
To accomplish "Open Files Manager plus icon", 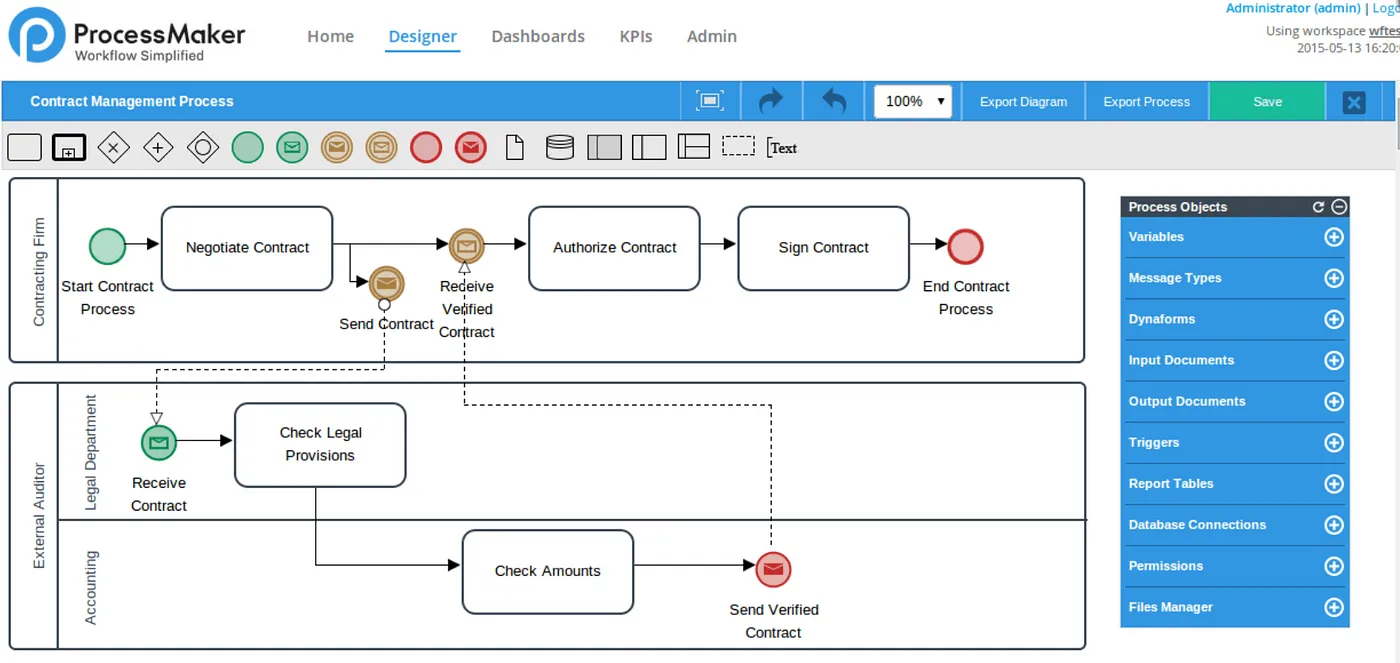I will click(1334, 607).
